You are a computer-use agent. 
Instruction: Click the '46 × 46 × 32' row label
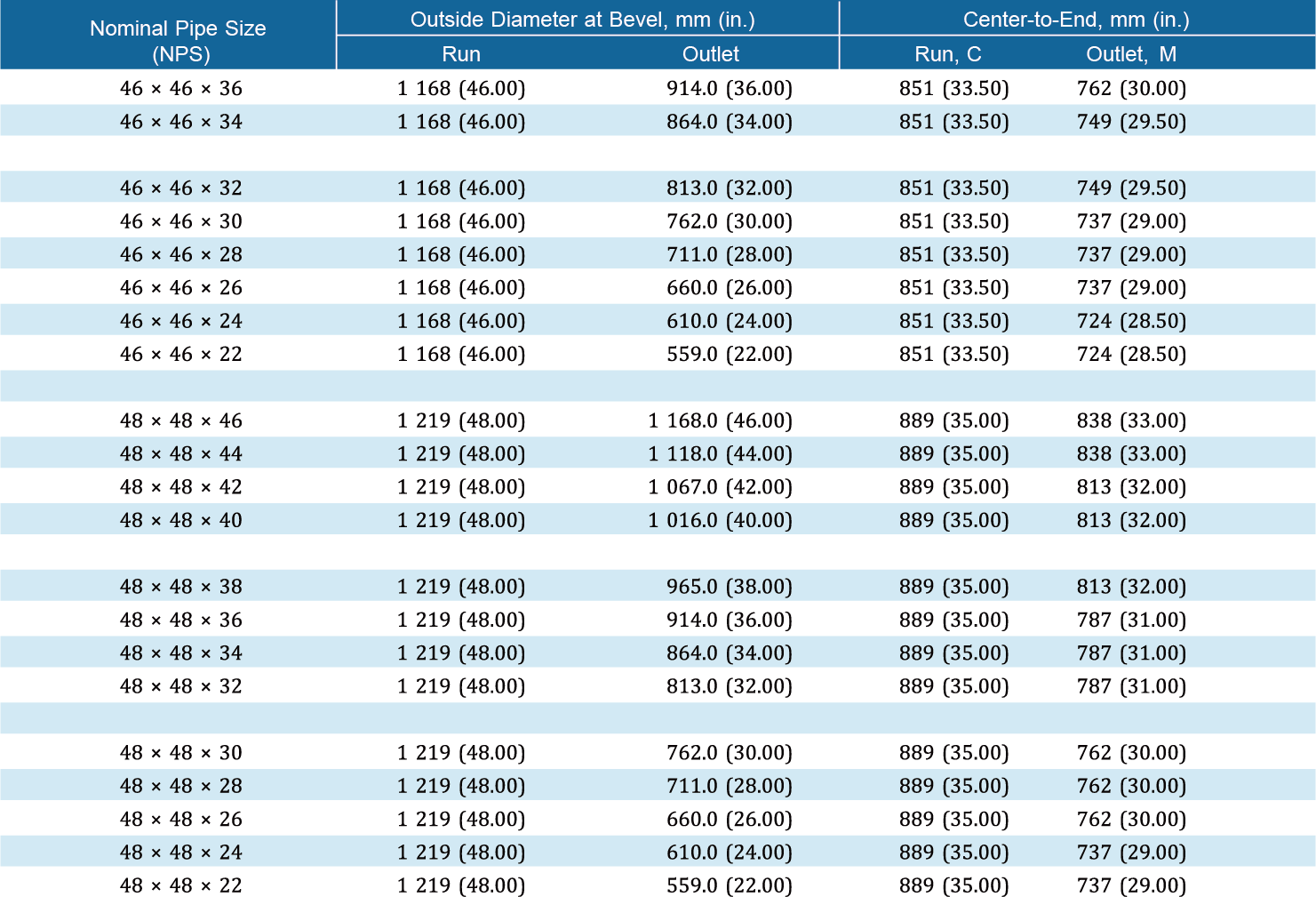[x=181, y=188]
